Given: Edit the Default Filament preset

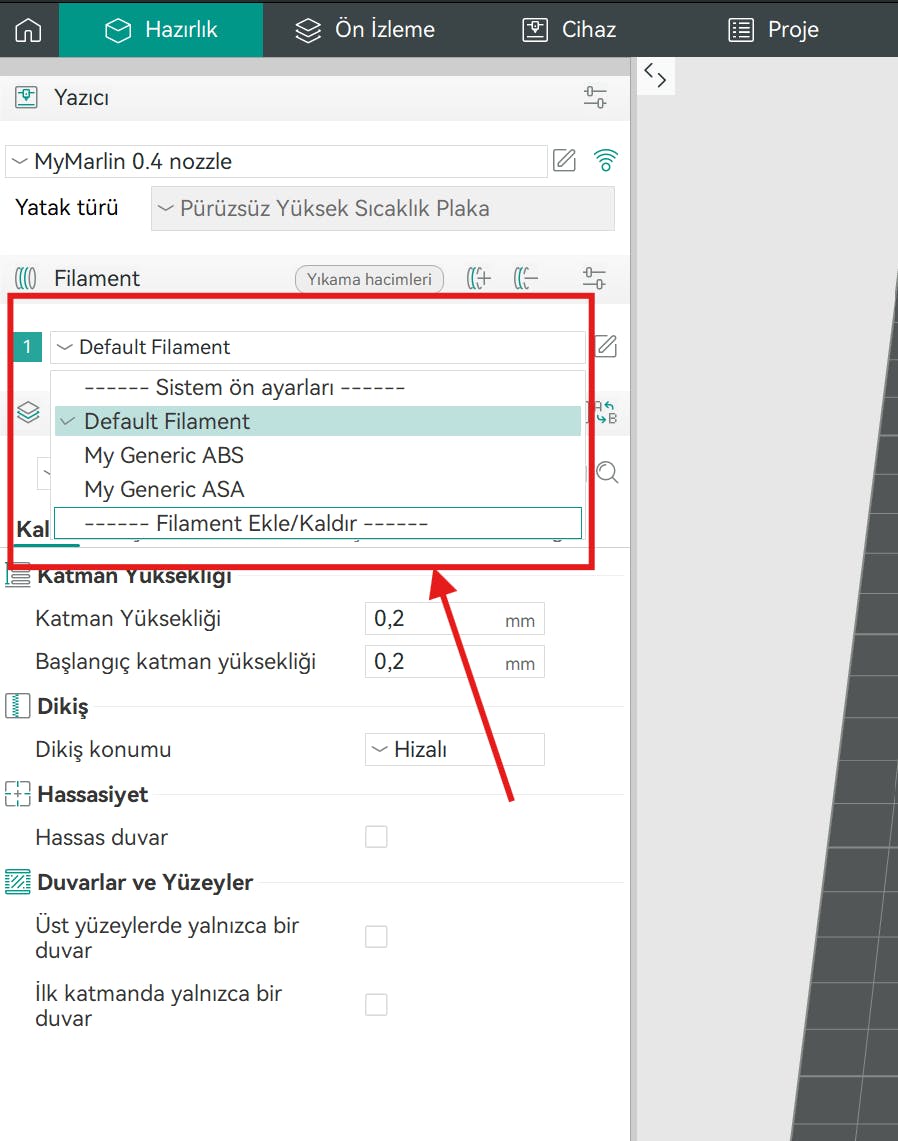Looking at the screenshot, I should (606, 347).
